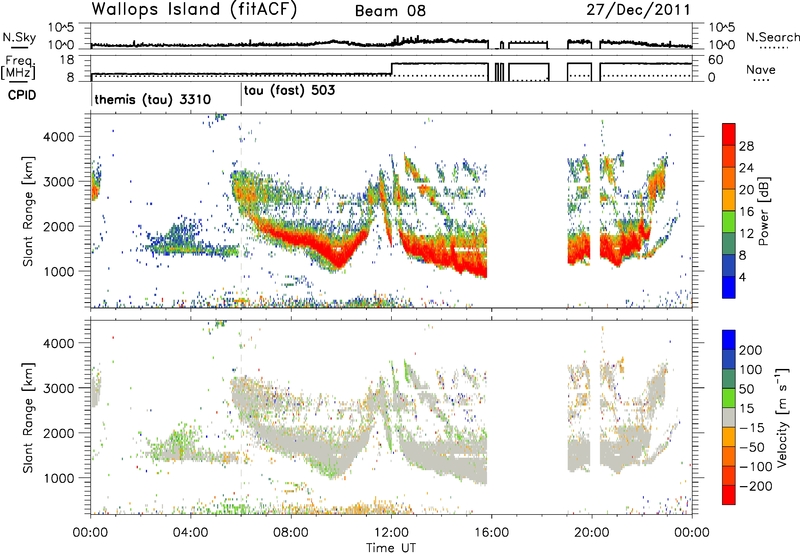Click the 'N.Search' legend label

click(x=772, y=37)
